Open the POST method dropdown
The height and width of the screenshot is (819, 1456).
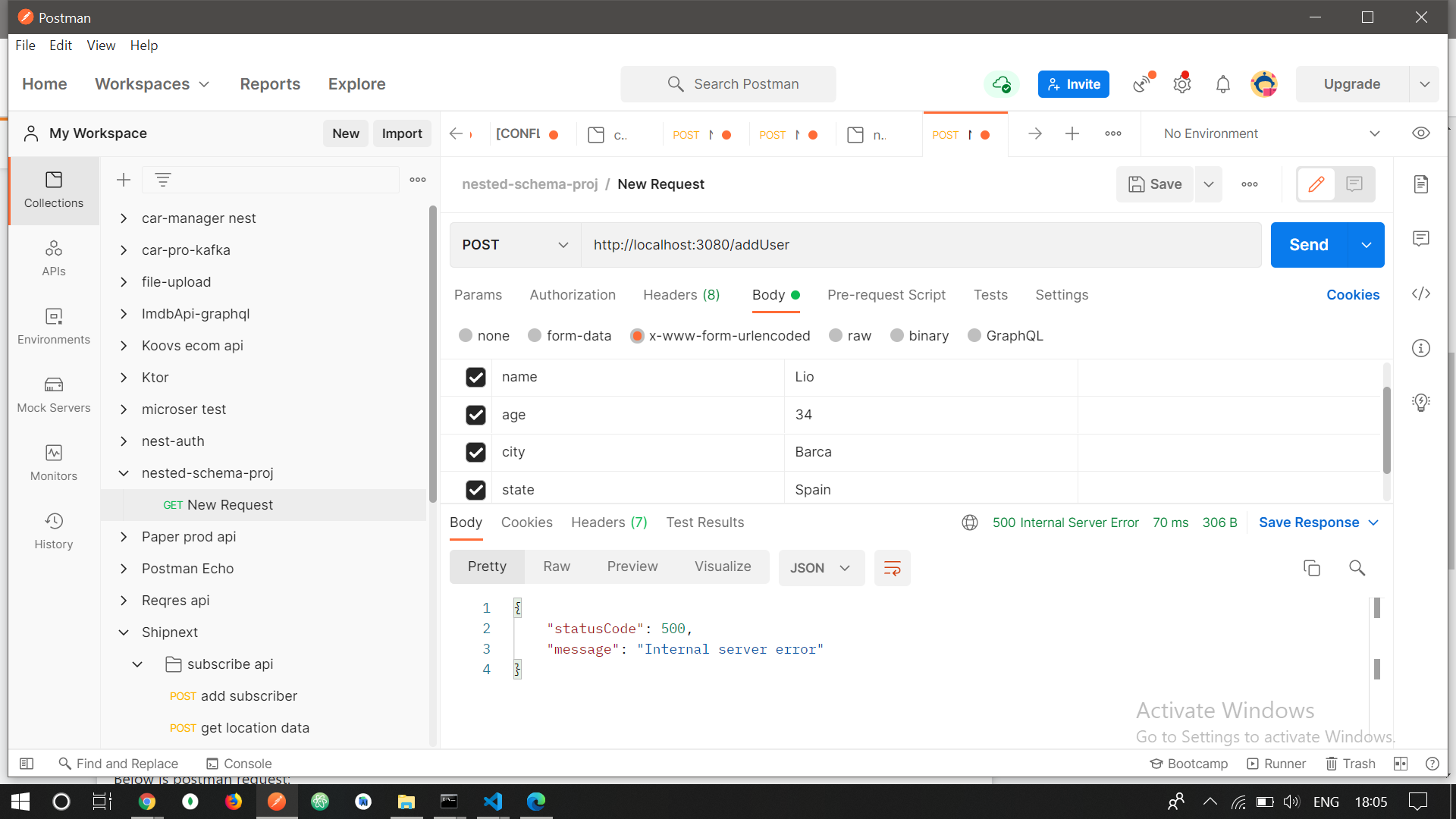pyautogui.click(x=516, y=245)
